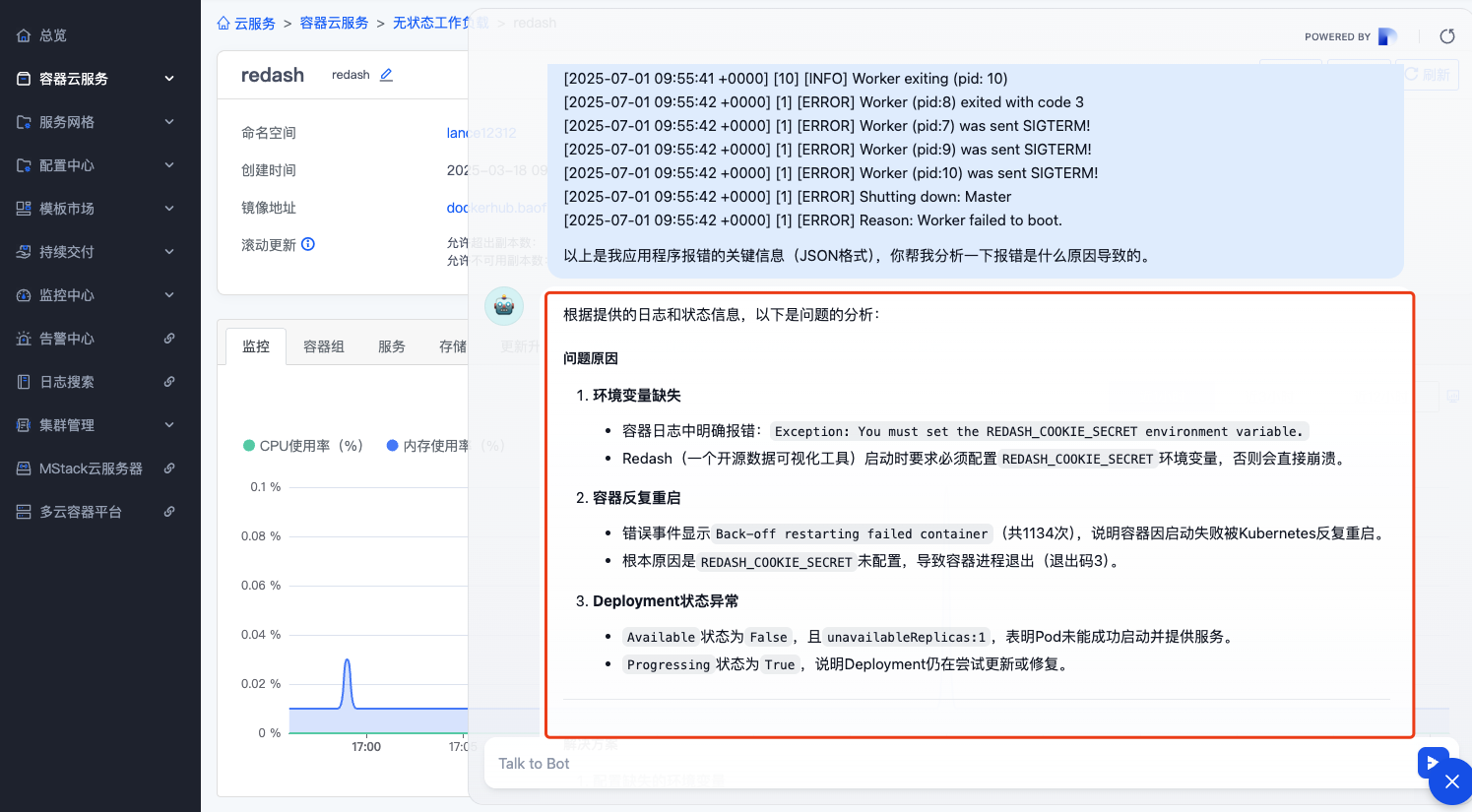Switch to the 监控 tab
This screenshot has width=1472, height=812.
256,346
